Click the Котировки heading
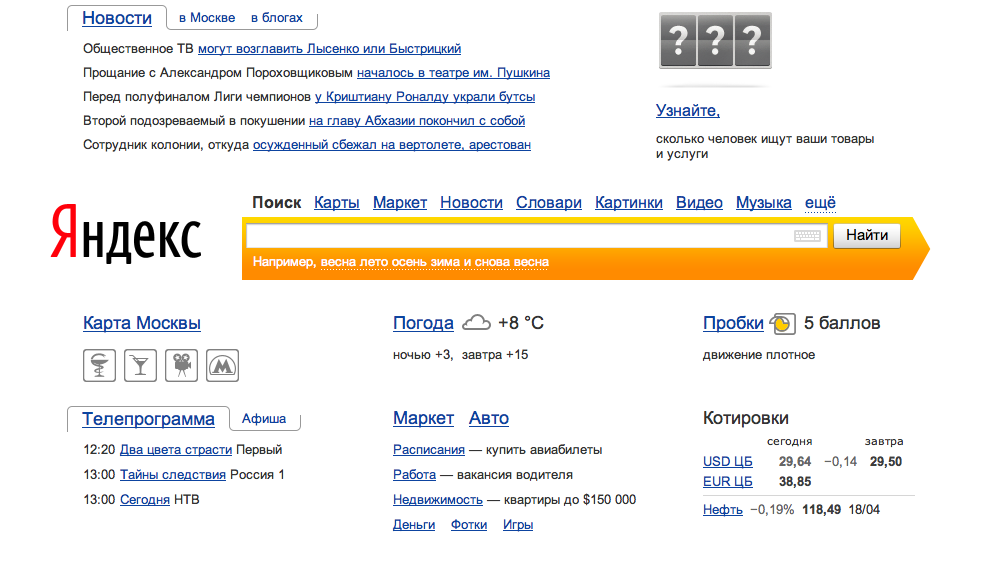1002x576 pixels. click(746, 418)
